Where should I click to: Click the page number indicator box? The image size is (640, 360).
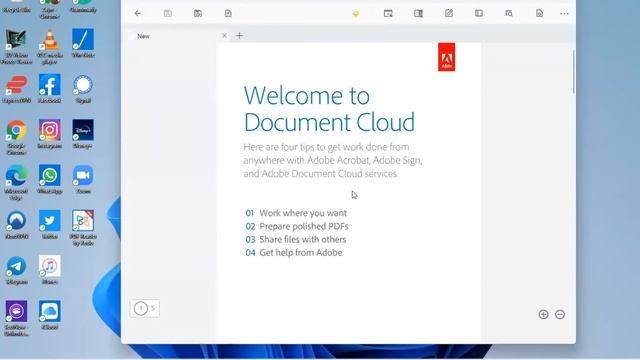tap(145, 308)
